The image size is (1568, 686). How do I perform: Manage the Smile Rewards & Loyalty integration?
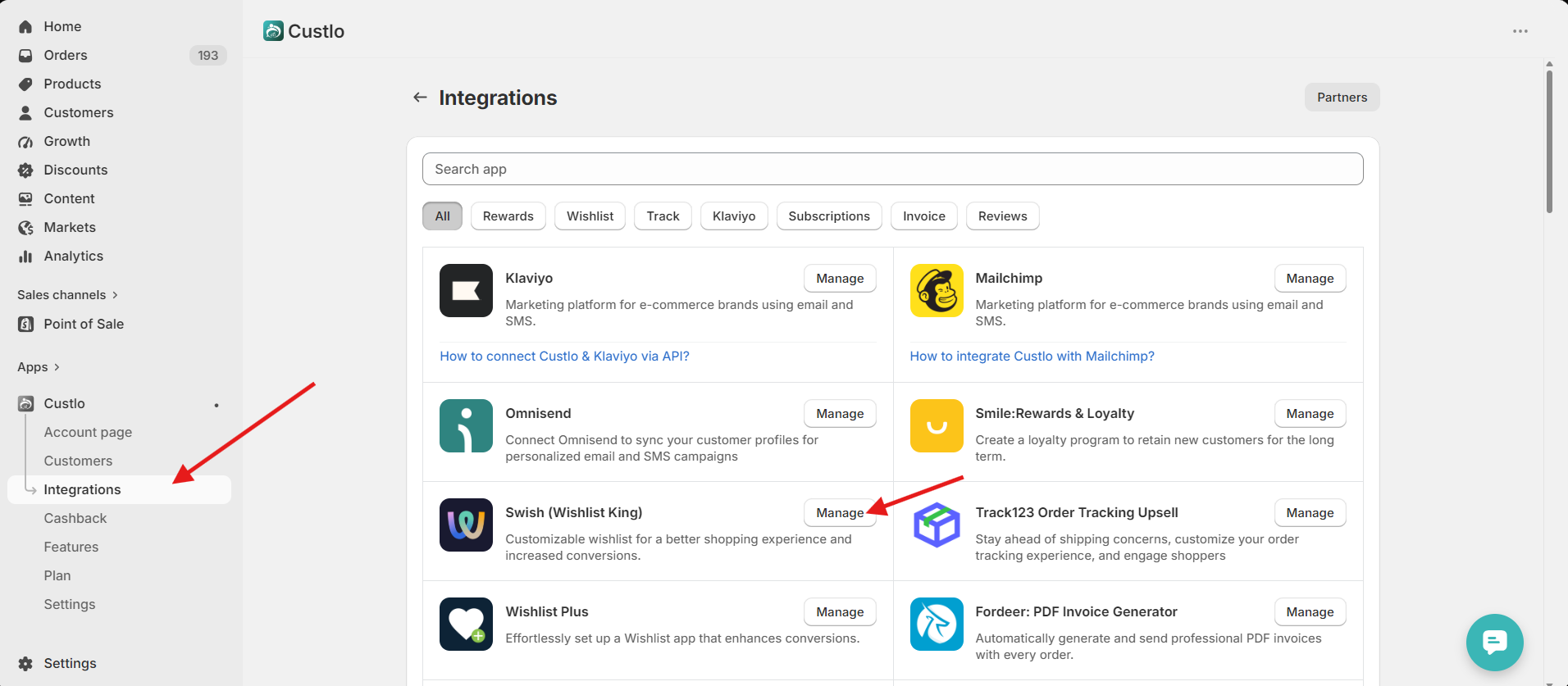click(x=1310, y=414)
